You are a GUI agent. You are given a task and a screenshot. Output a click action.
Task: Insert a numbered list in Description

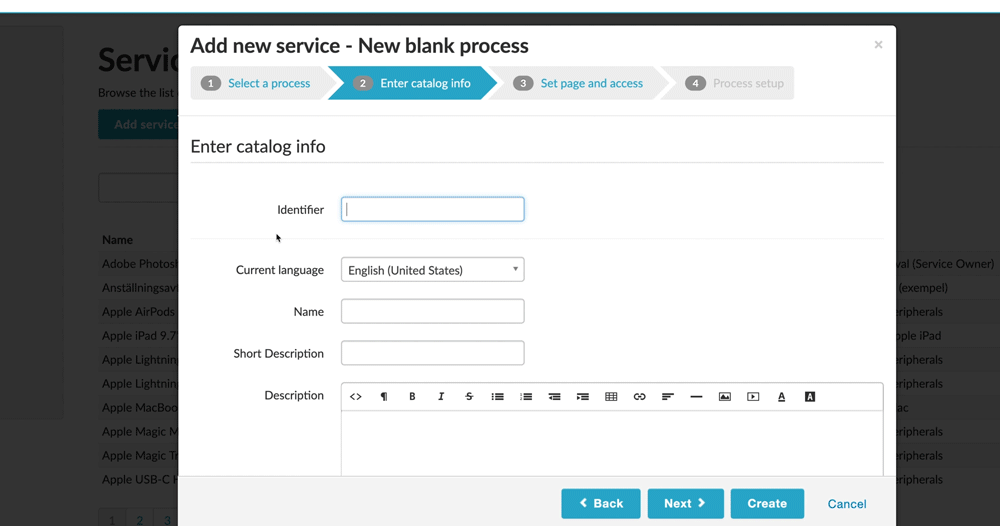click(526, 397)
